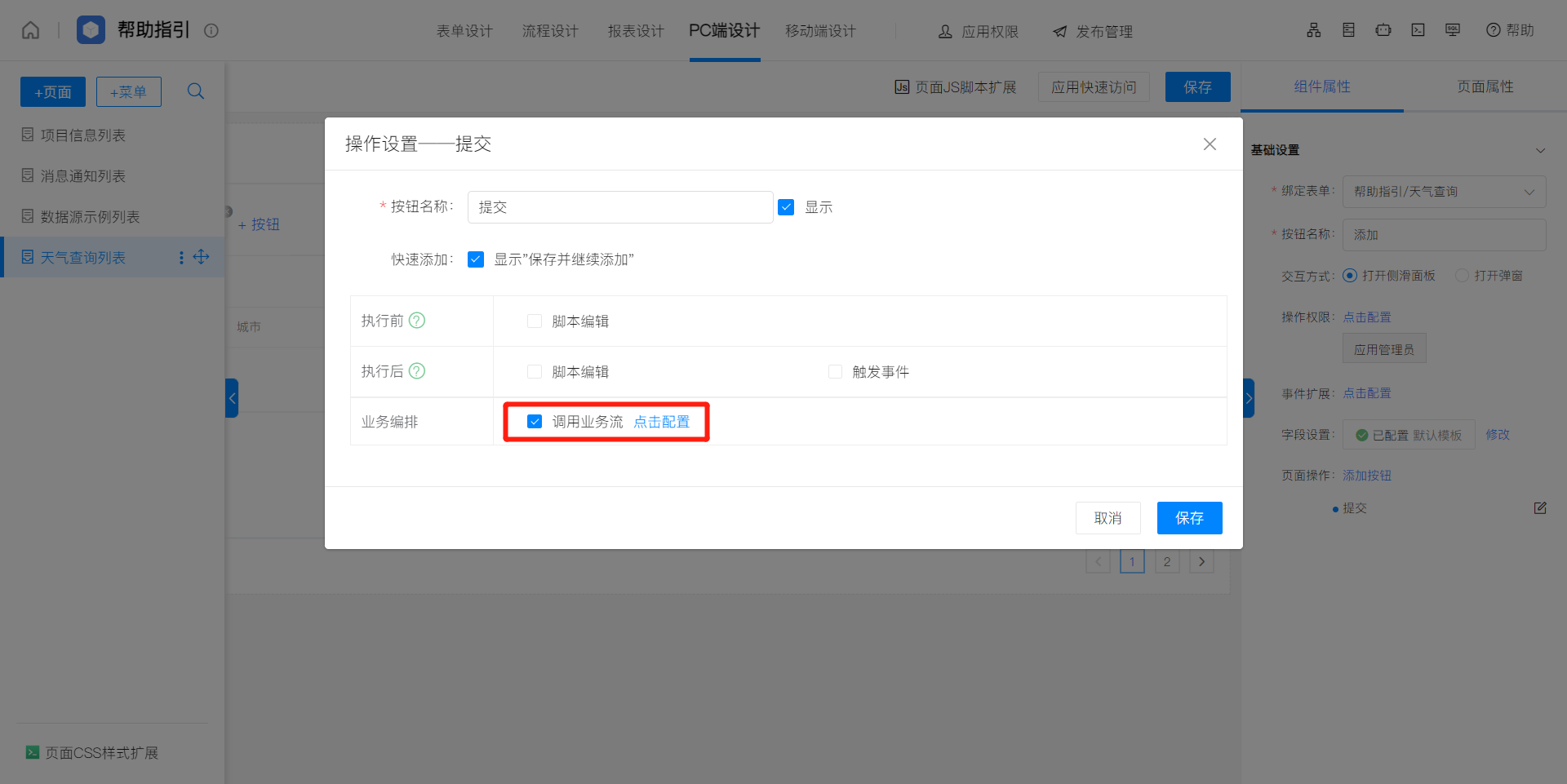Enable 触发事件 checkbox

click(x=835, y=372)
